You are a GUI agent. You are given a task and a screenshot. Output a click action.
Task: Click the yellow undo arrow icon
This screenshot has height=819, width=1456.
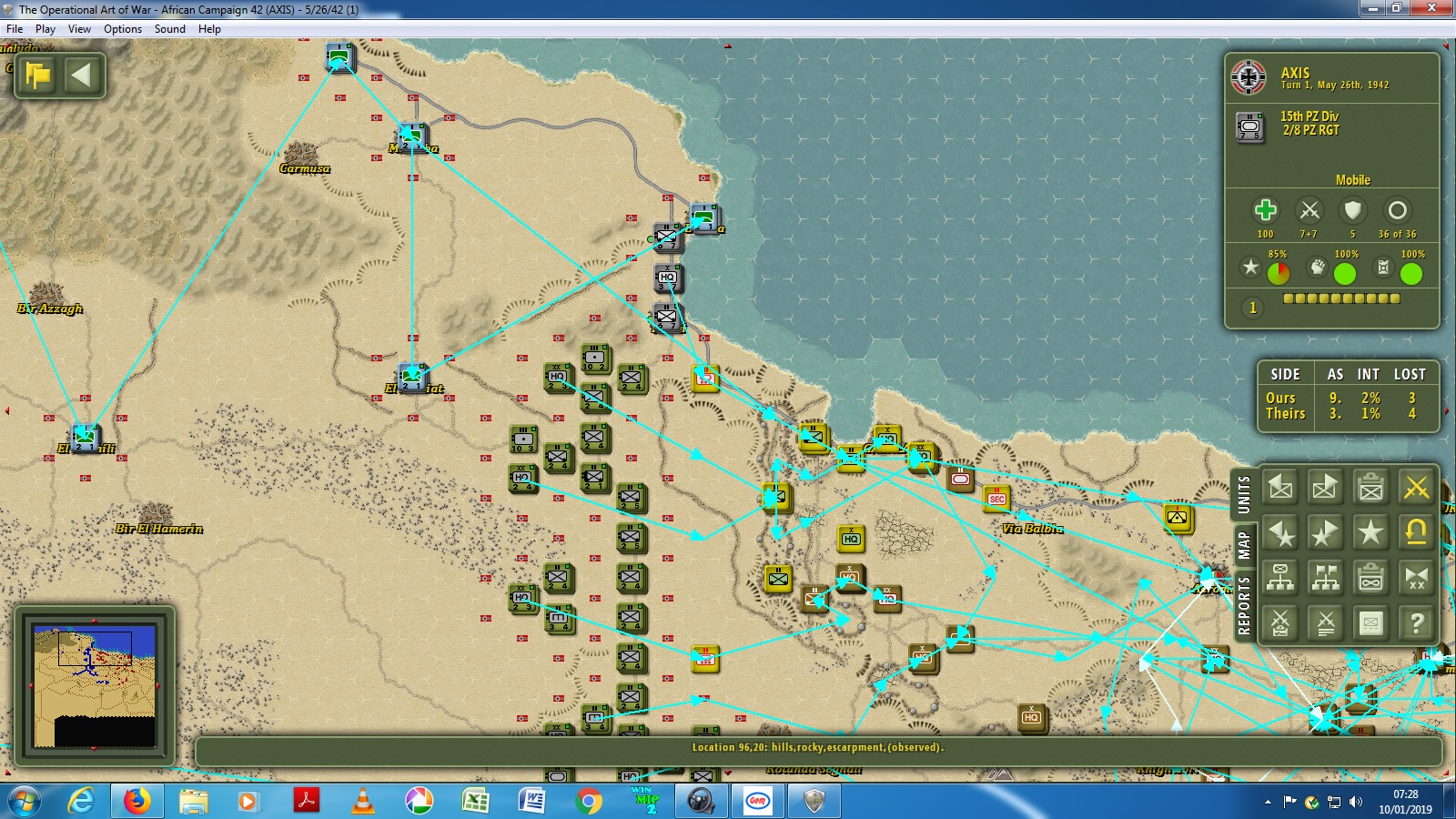1416,532
